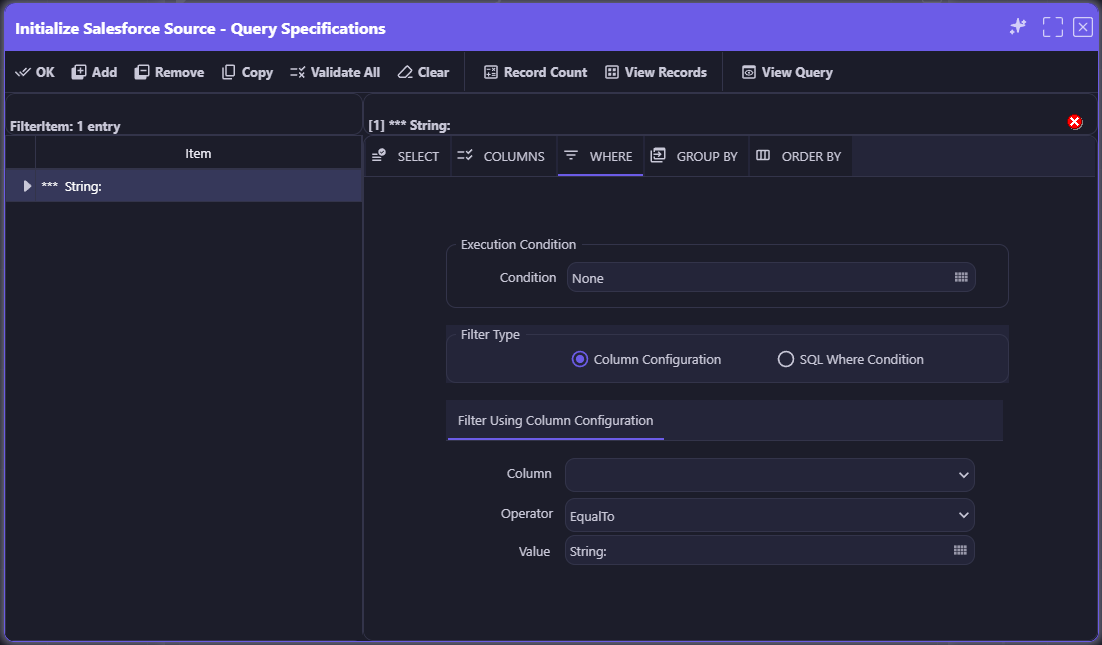Click the OK checkmark button

tap(35, 72)
